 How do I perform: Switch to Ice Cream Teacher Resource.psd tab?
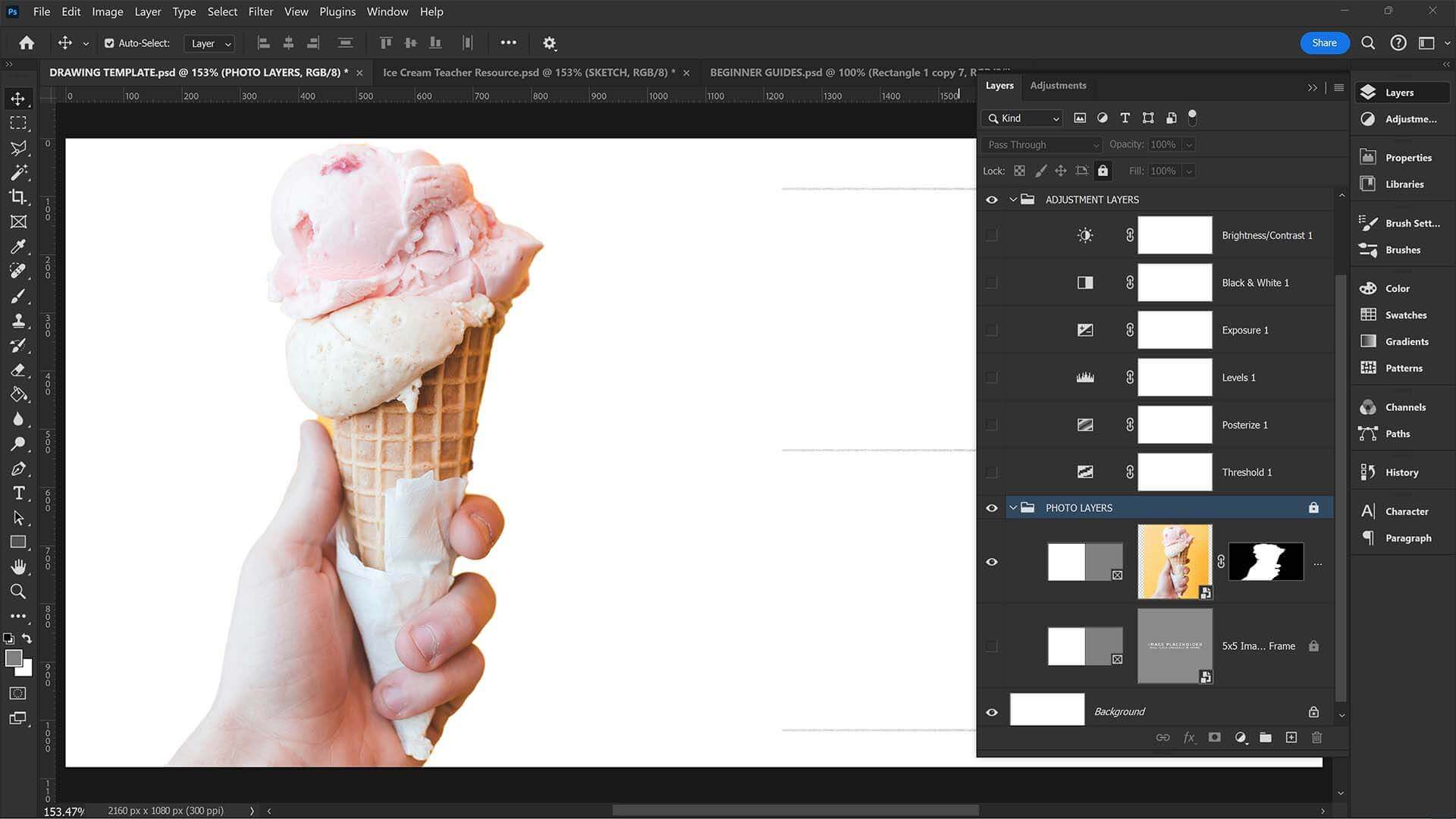[529, 72]
